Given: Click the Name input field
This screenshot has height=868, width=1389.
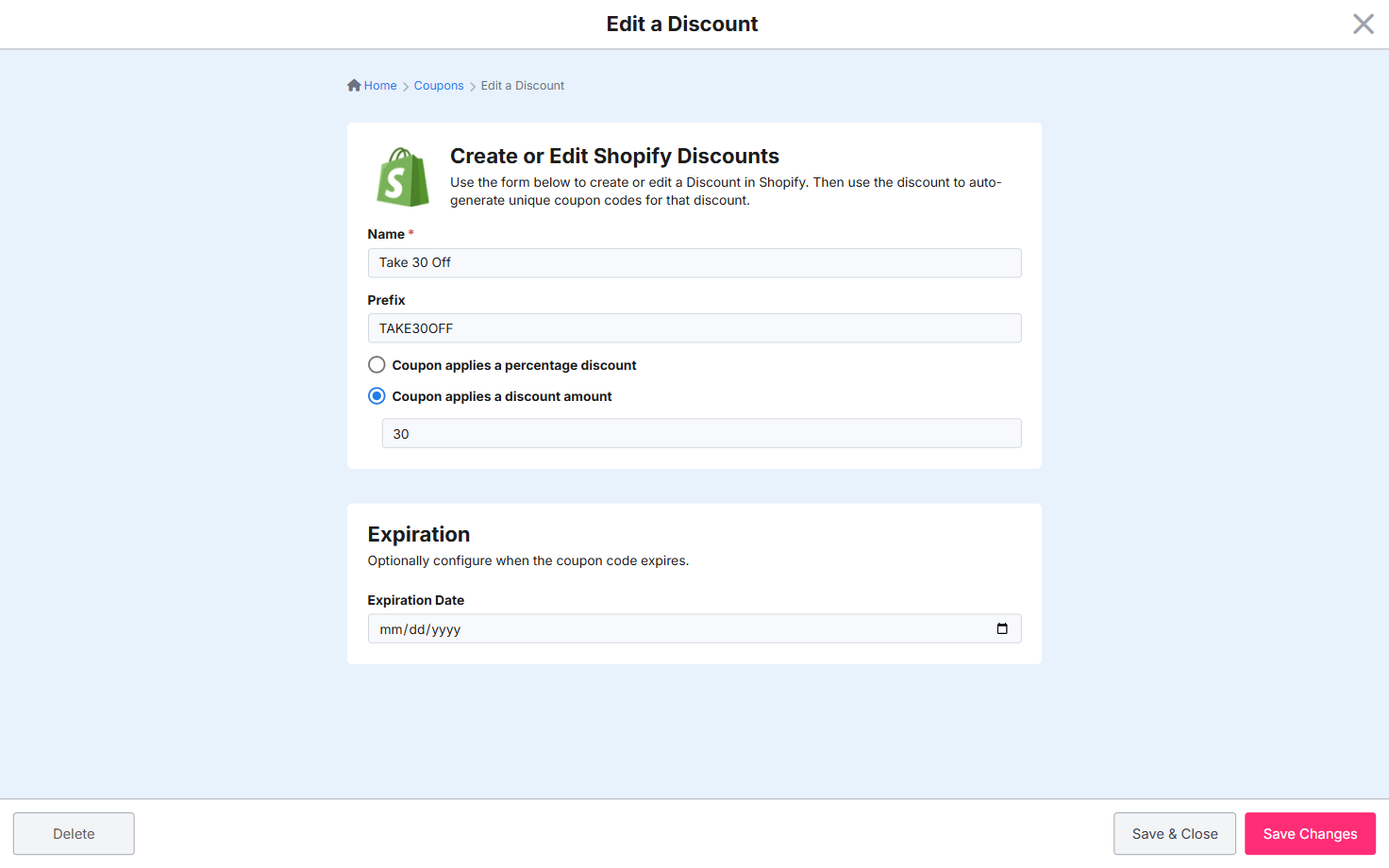Looking at the screenshot, I should [x=694, y=262].
